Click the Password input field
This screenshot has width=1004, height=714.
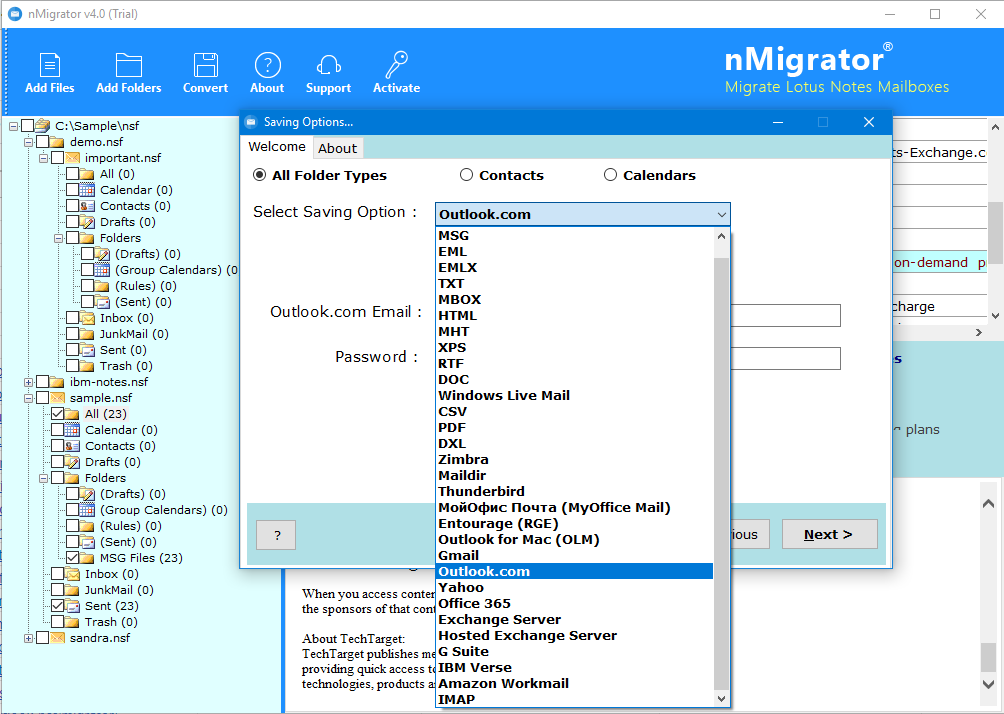tap(785, 358)
